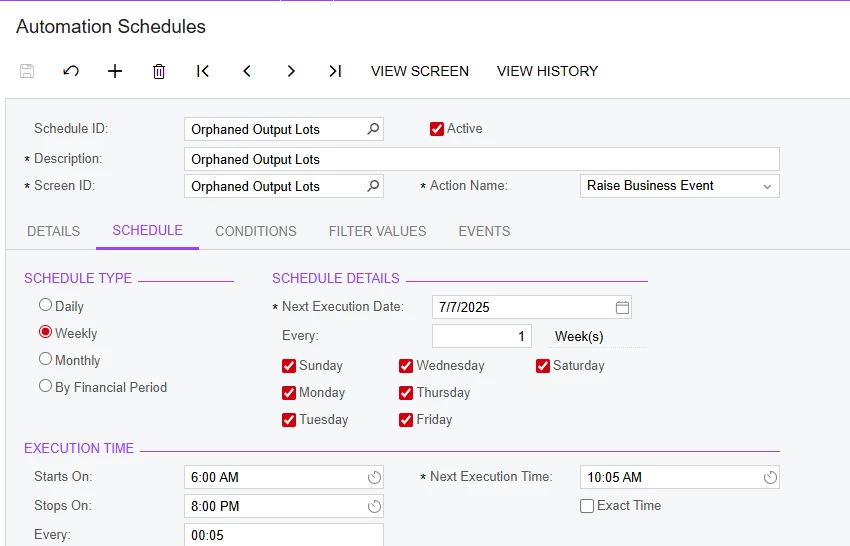Screen dimensions: 850x546
Task: Click the Next Execution Date field
Action: pyautogui.click(x=532, y=307)
